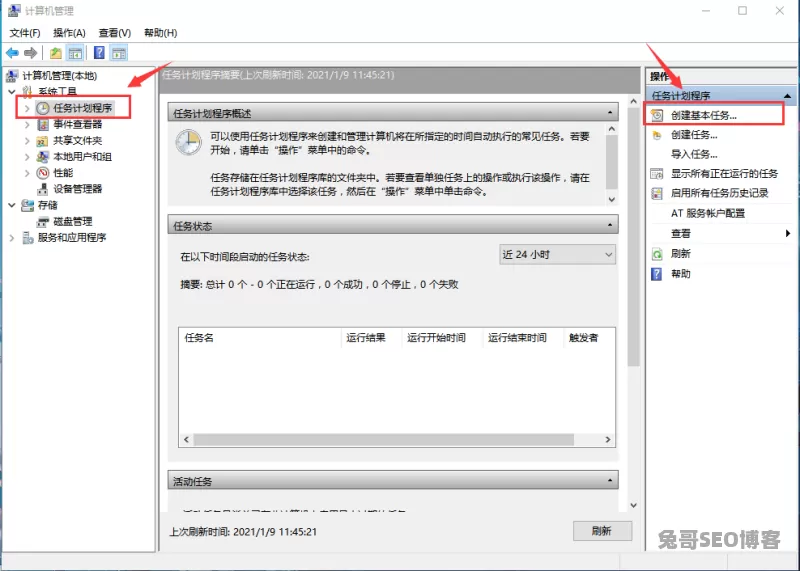The image size is (800, 571).
Task: Click 导入任务... action link
Action: (x=694, y=155)
